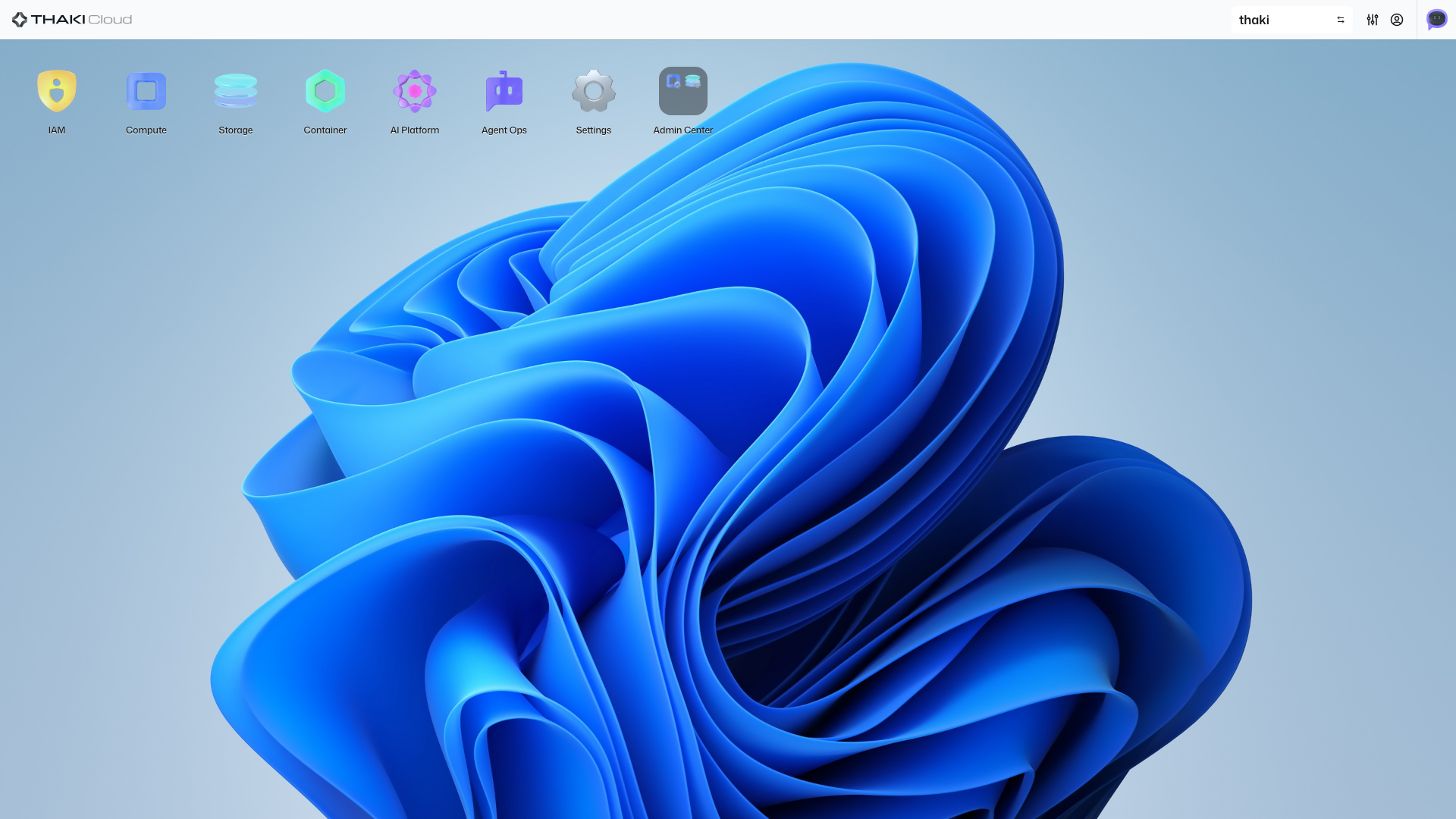Click the THAKI Cloud logo
Image resolution: width=1456 pixels, height=819 pixels.
pyautogui.click(x=72, y=20)
